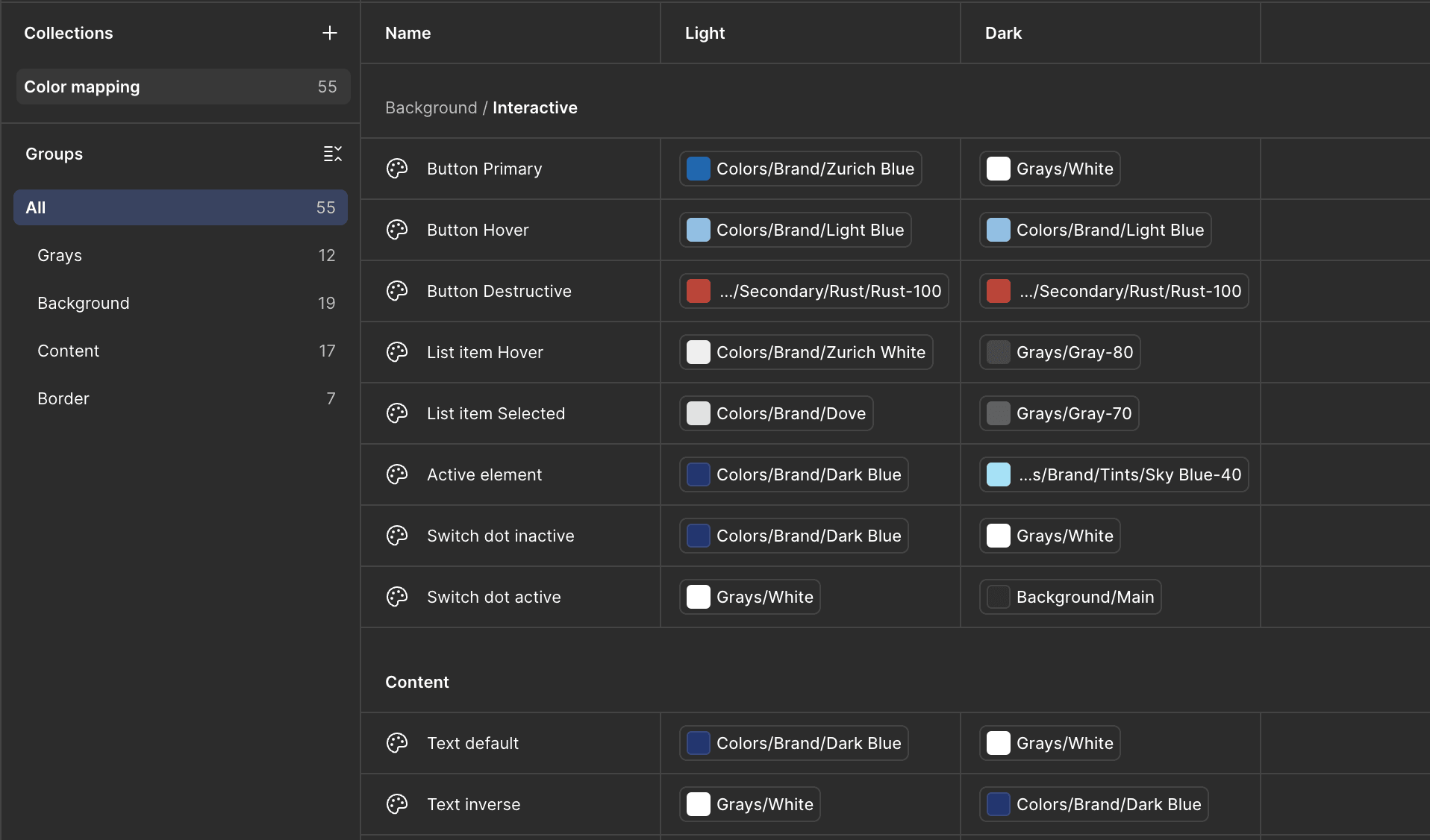Click Light-mode Light Blue swatch for Button Hover
This screenshot has width=1430, height=840.
pyautogui.click(x=699, y=230)
